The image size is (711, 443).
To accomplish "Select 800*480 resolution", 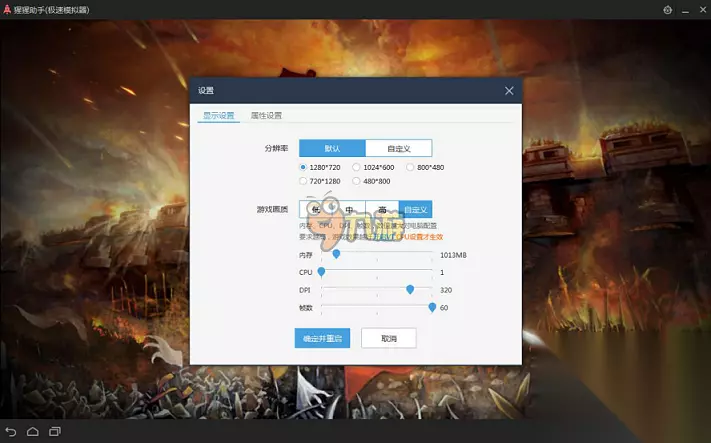I will pos(410,167).
